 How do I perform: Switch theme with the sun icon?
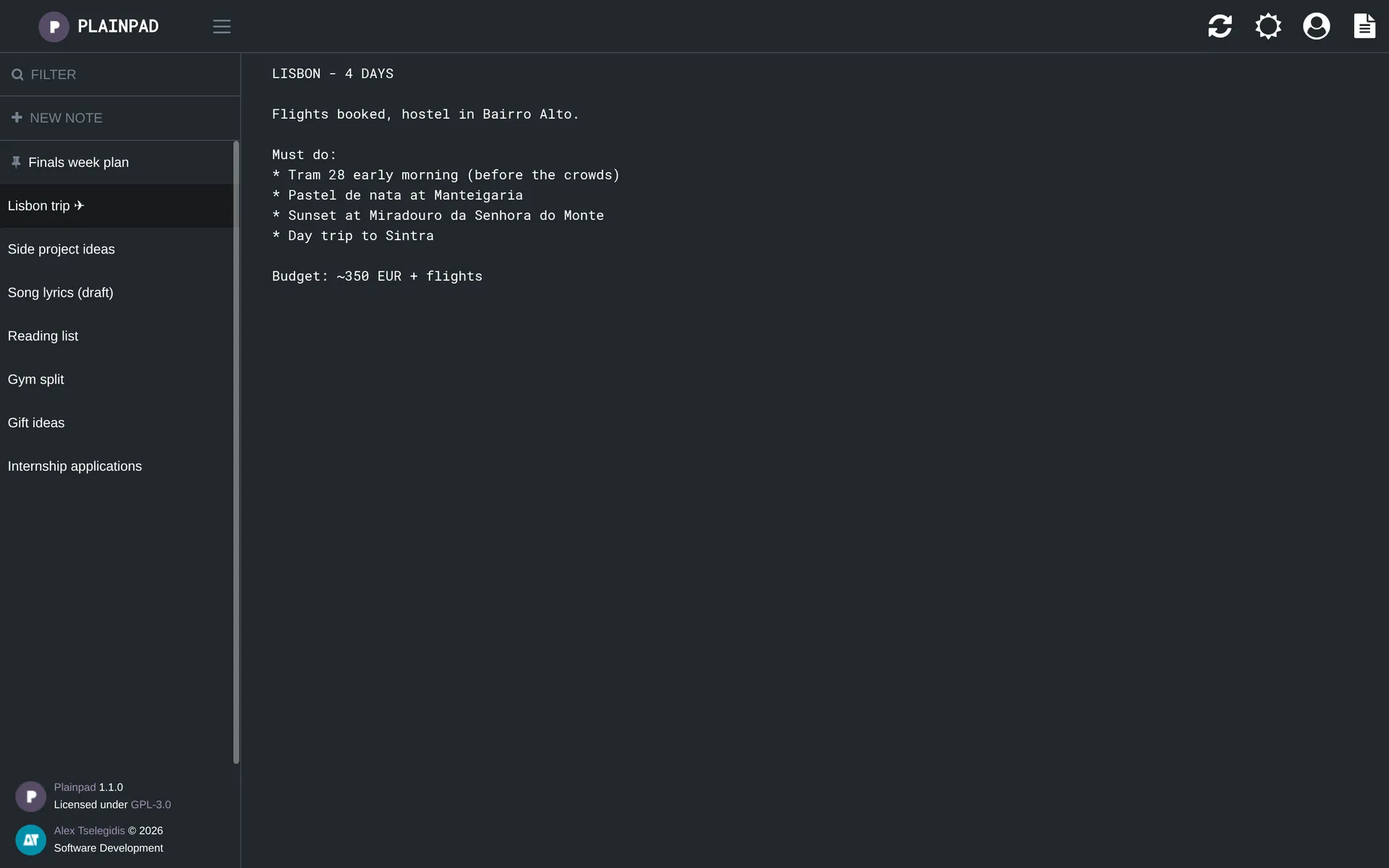pos(1268,26)
